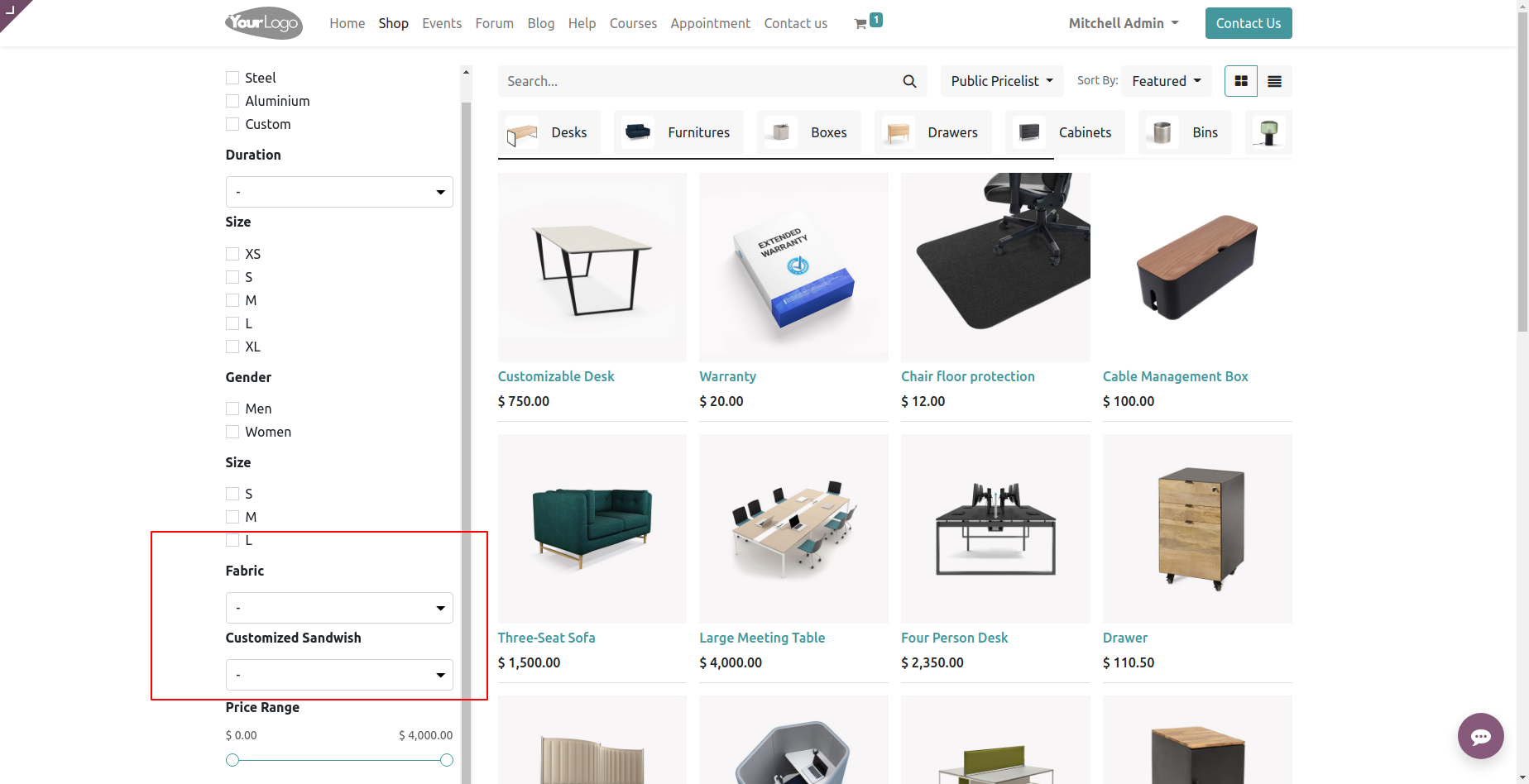Open the Help menu item
Viewport: 1529px width, 784px height.
coord(582,23)
